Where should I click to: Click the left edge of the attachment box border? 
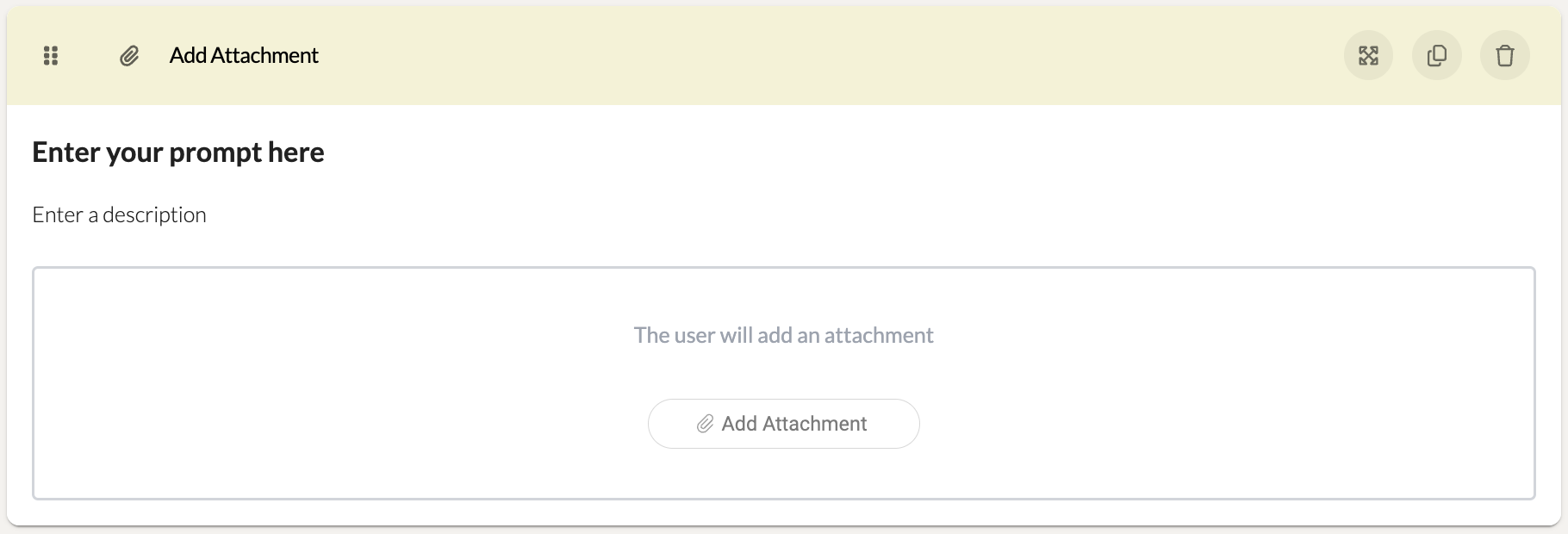(34, 383)
